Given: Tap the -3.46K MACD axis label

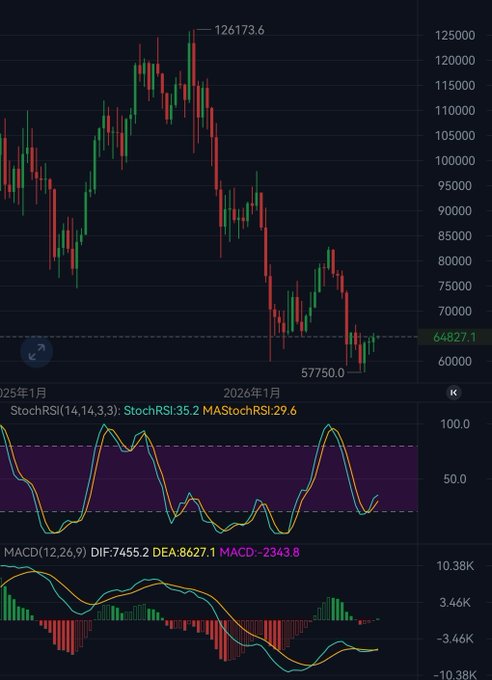Looking at the screenshot, I should (x=455, y=639).
